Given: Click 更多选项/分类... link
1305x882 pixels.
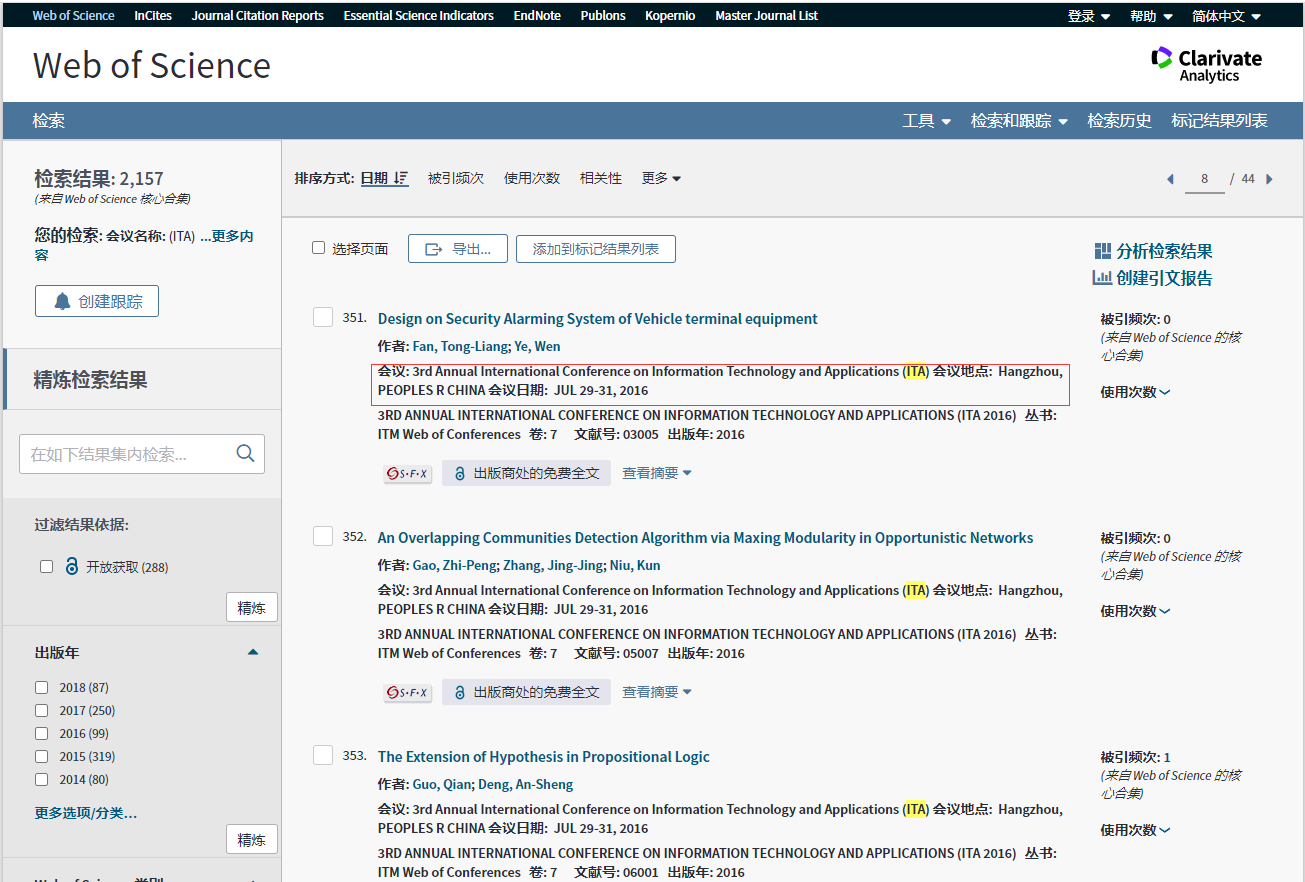Looking at the screenshot, I should (x=86, y=813).
